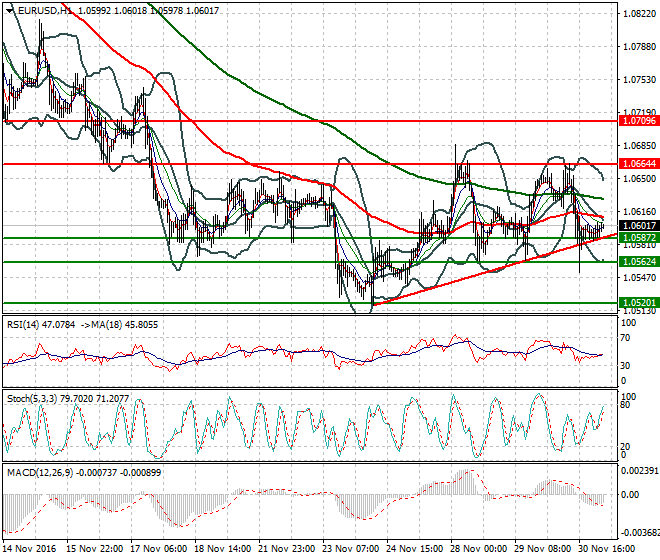This screenshot has width=660, height=560.
Task: Select the 1.06850 price scale value
Action: tap(639, 146)
